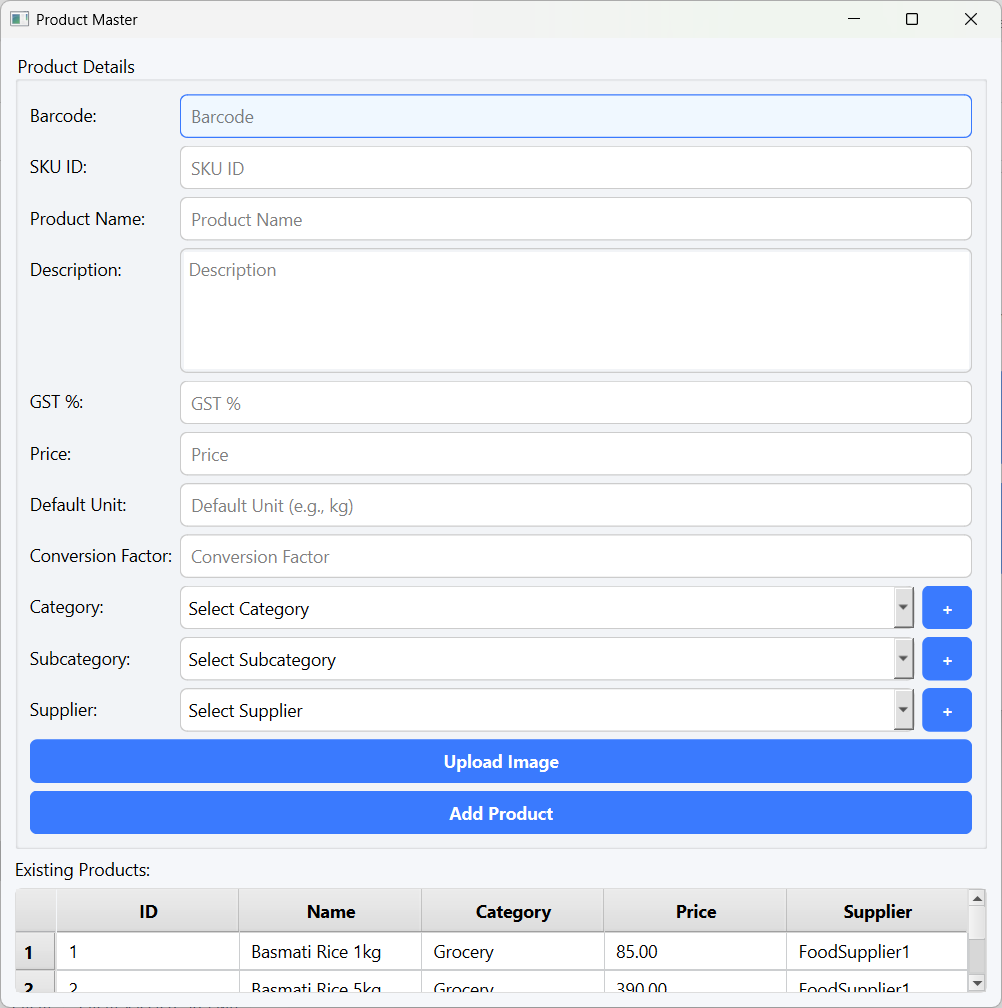Select the Basmati Rice 1kg name cell

(329, 951)
